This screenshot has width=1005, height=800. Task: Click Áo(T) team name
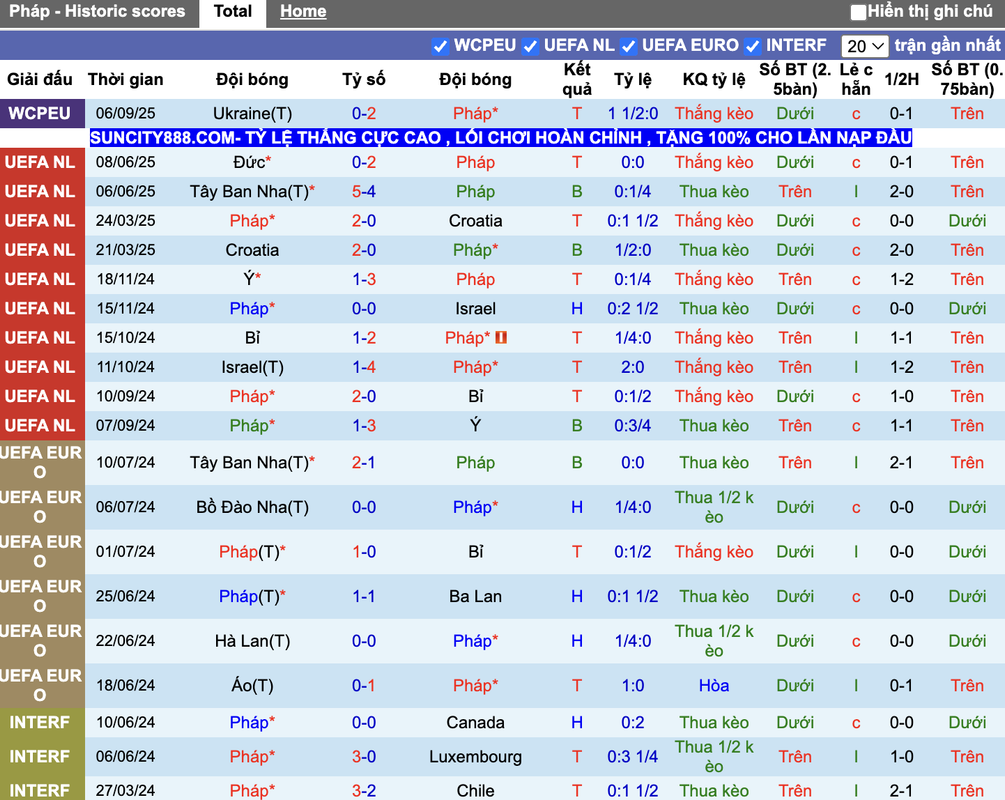click(252, 685)
